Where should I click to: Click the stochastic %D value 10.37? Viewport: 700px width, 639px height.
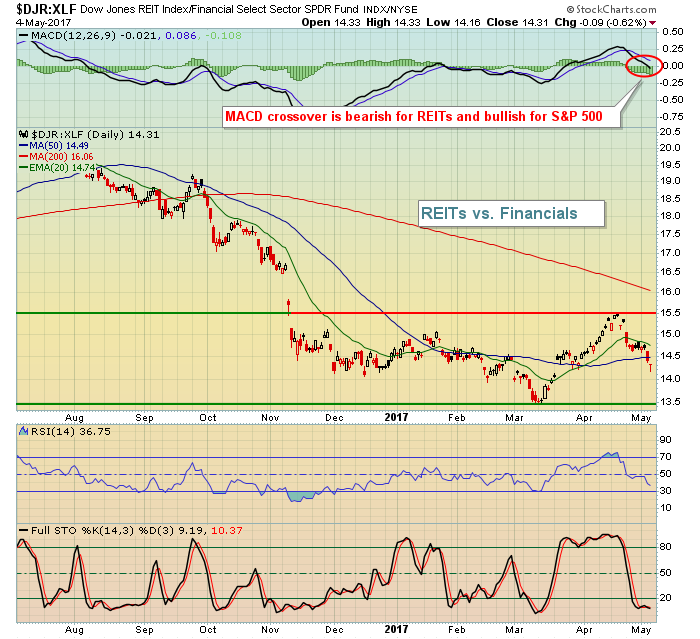[x=227, y=530]
